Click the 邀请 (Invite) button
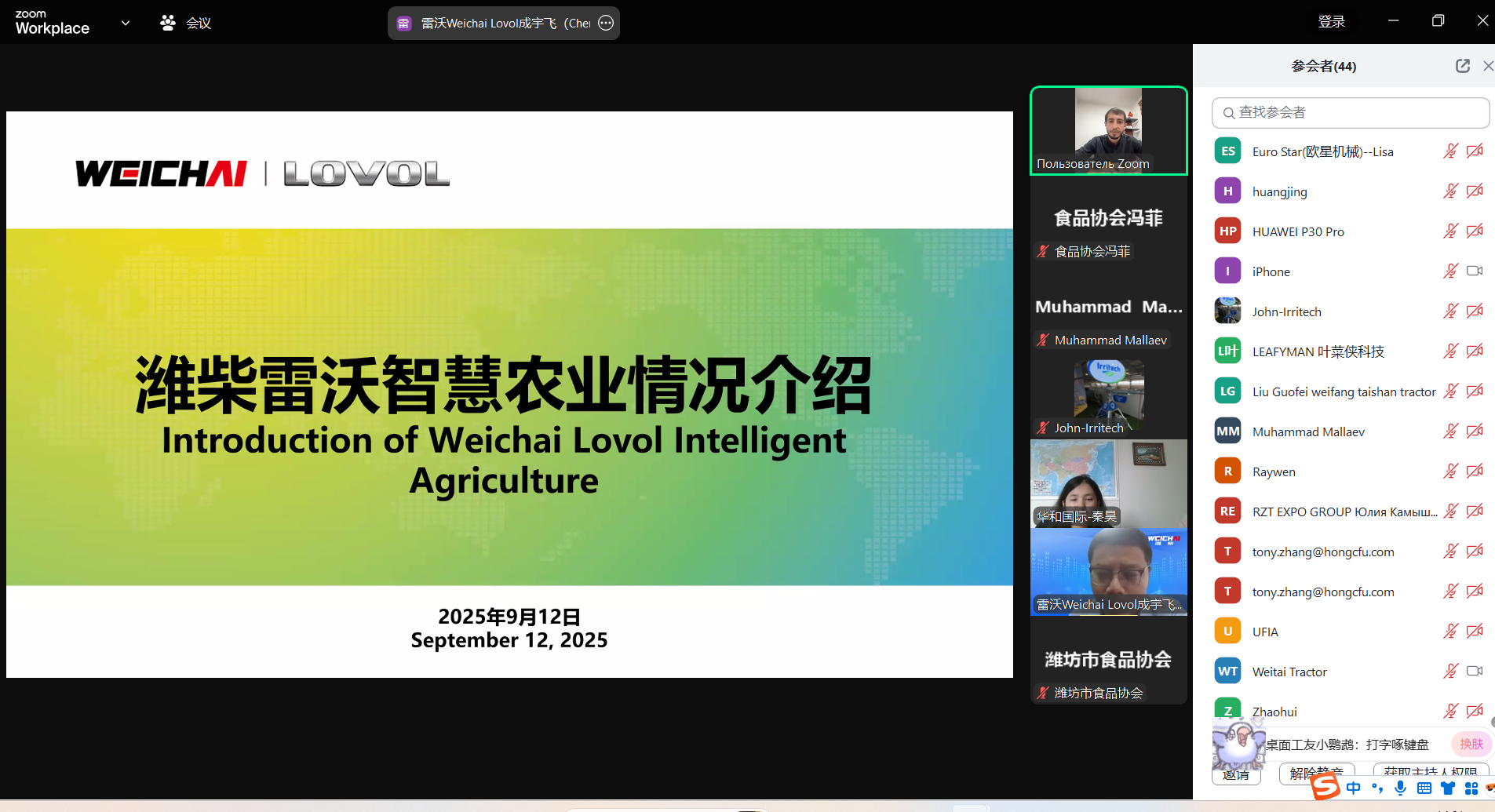 point(1235,775)
